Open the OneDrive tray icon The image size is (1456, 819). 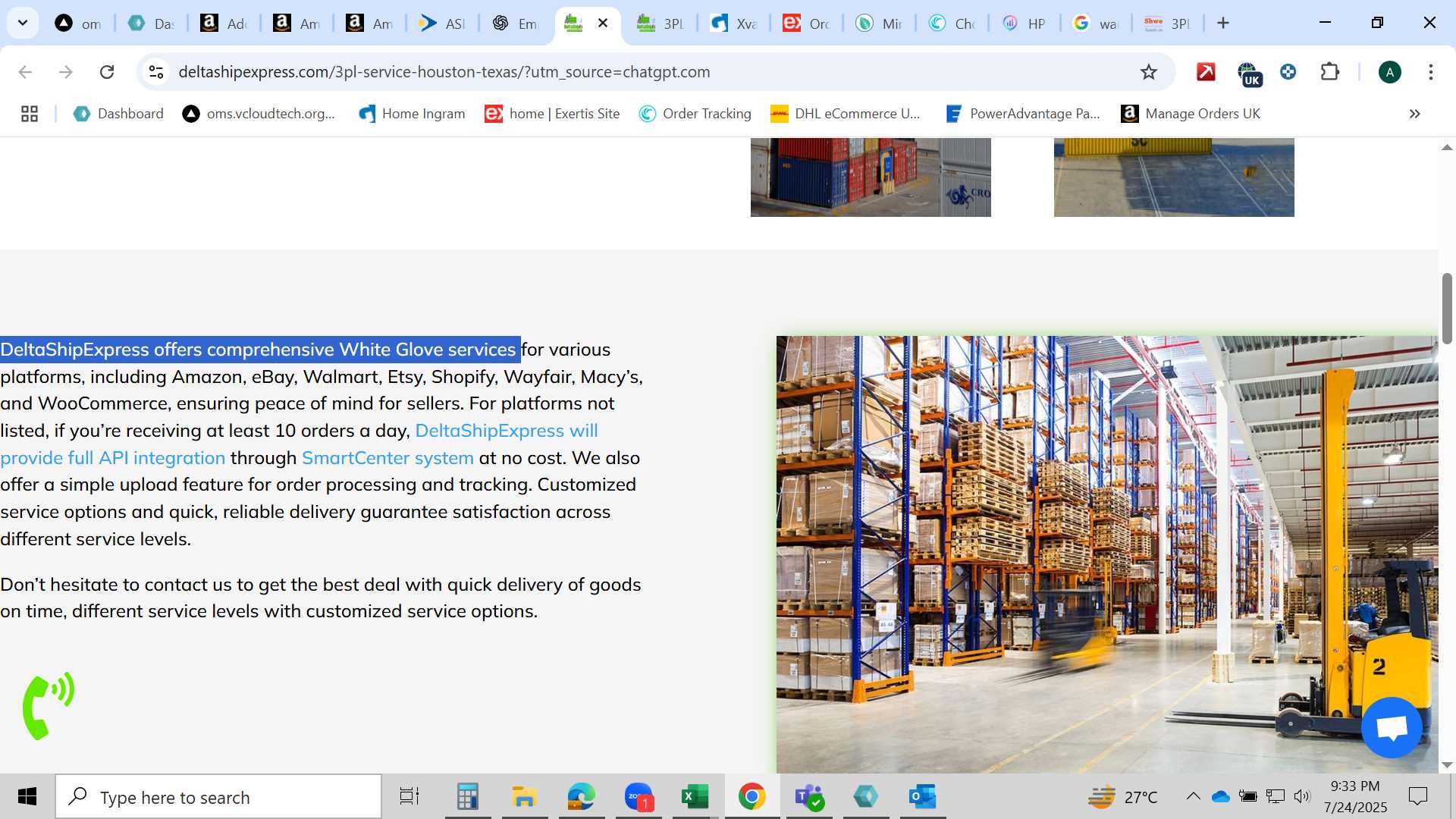coord(1220,796)
